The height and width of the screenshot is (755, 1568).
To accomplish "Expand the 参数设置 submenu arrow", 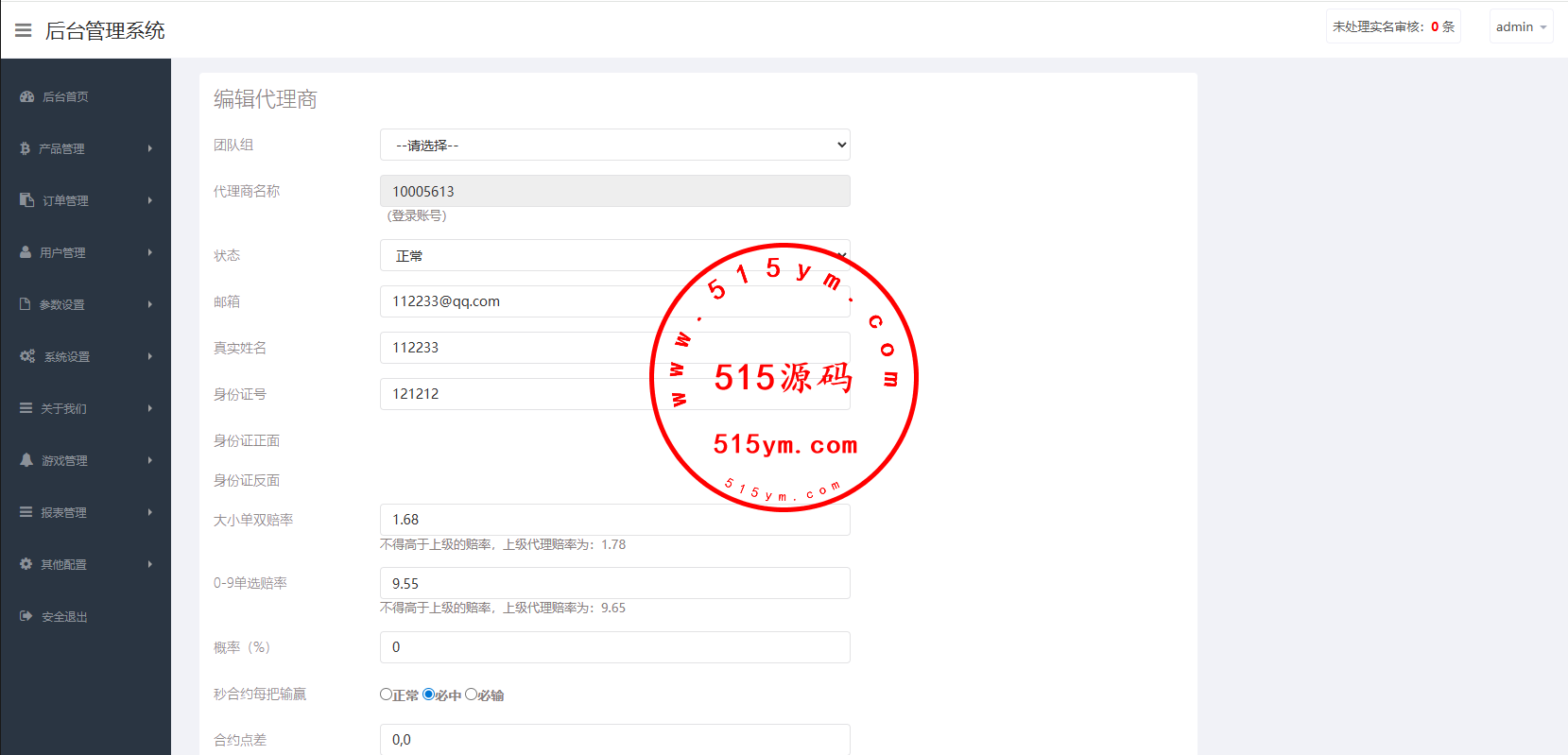I will click(x=149, y=304).
